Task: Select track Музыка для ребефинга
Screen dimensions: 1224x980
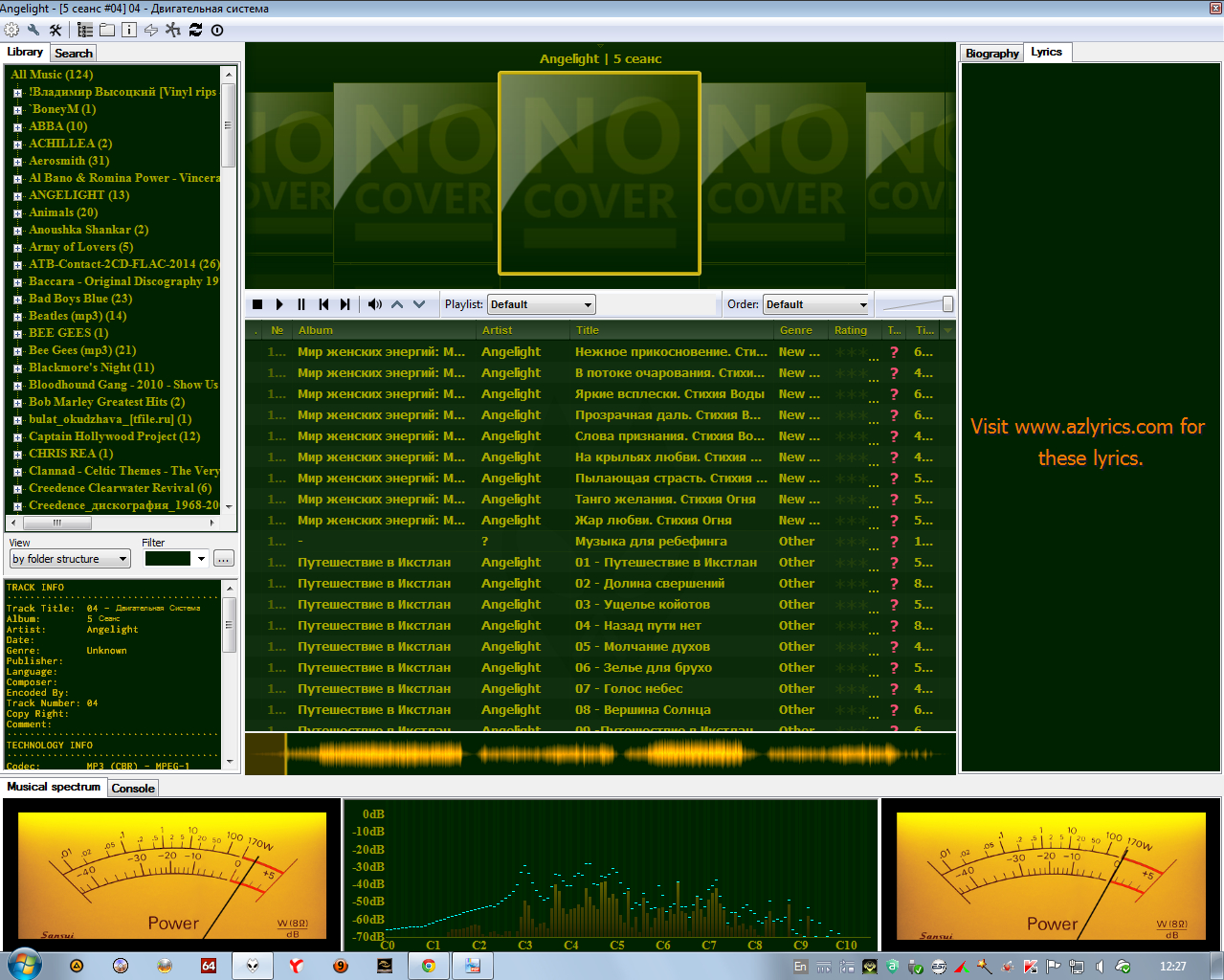Action: click(600, 542)
